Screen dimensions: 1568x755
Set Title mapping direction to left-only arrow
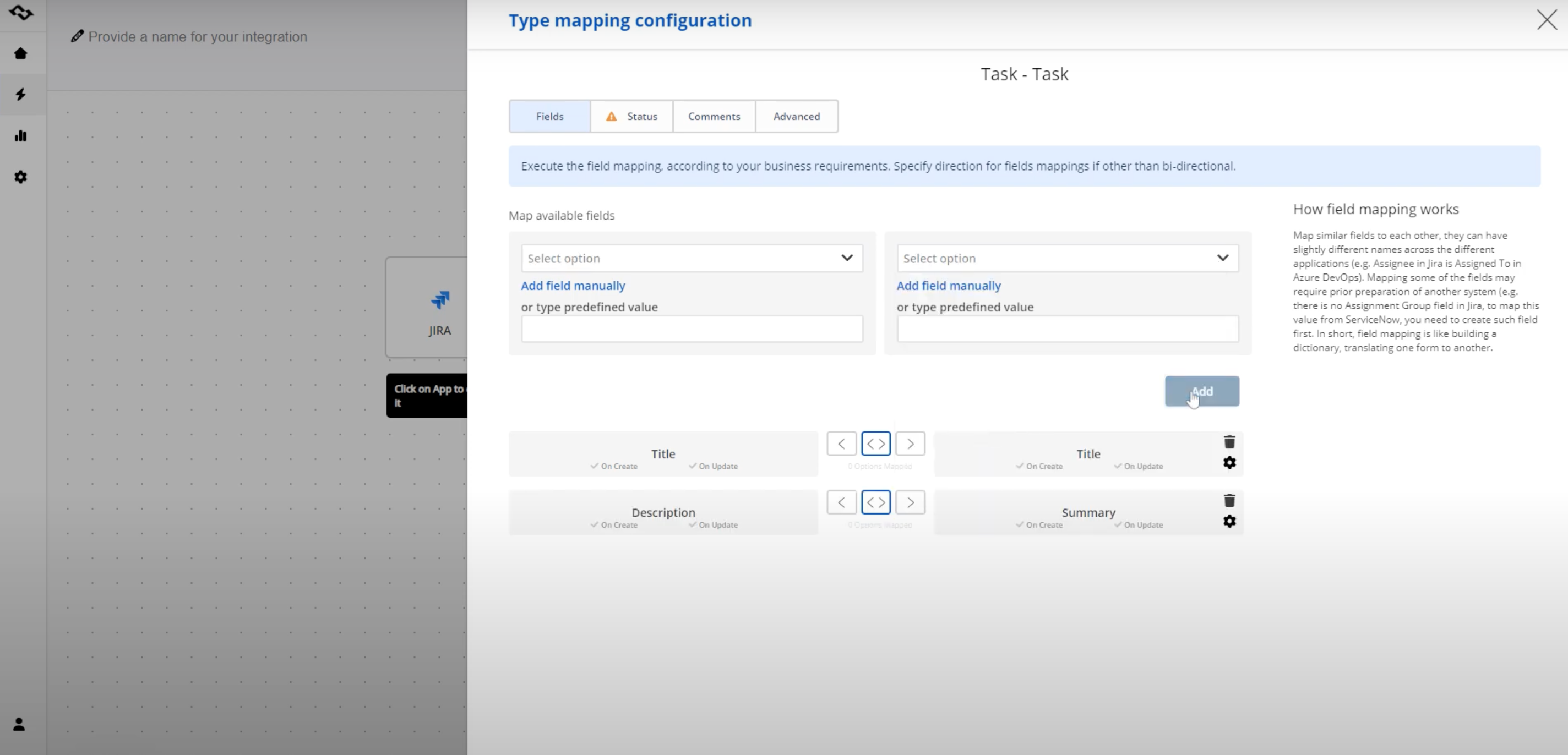click(841, 443)
